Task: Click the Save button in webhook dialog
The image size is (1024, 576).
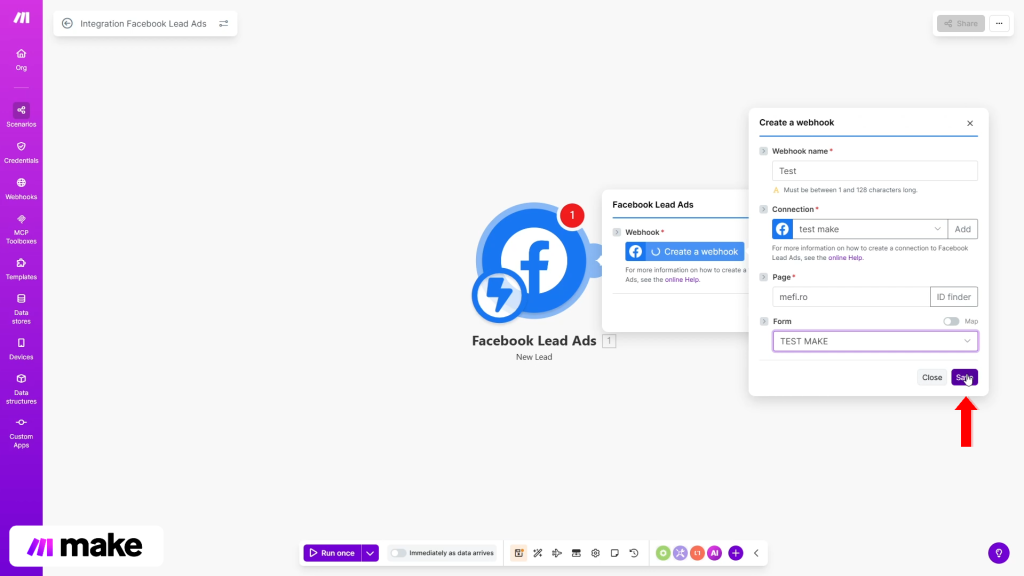Action: click(x=964, y=377)
